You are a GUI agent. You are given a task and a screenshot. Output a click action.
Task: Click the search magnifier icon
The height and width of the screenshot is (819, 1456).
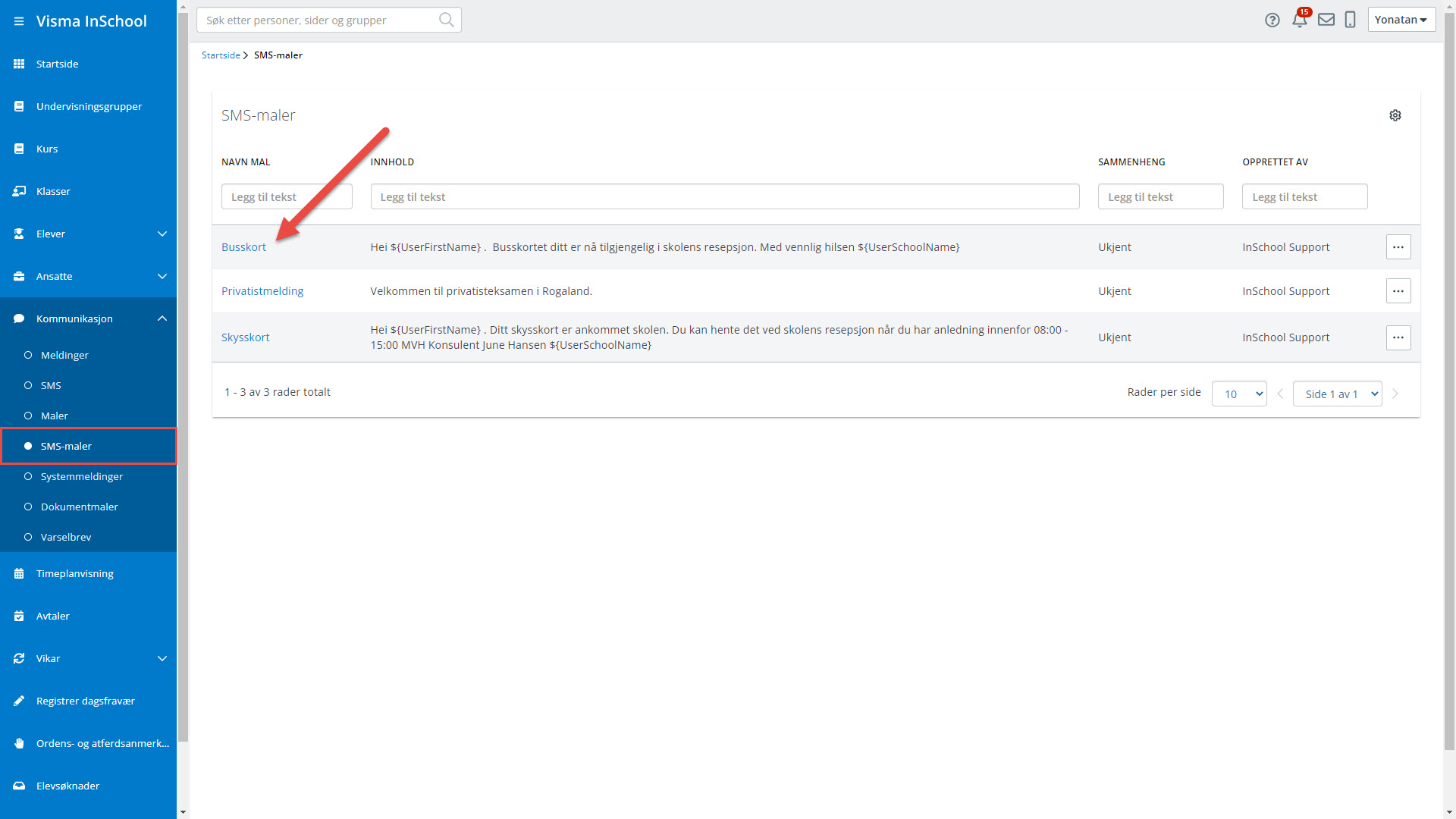pos(447,20)
